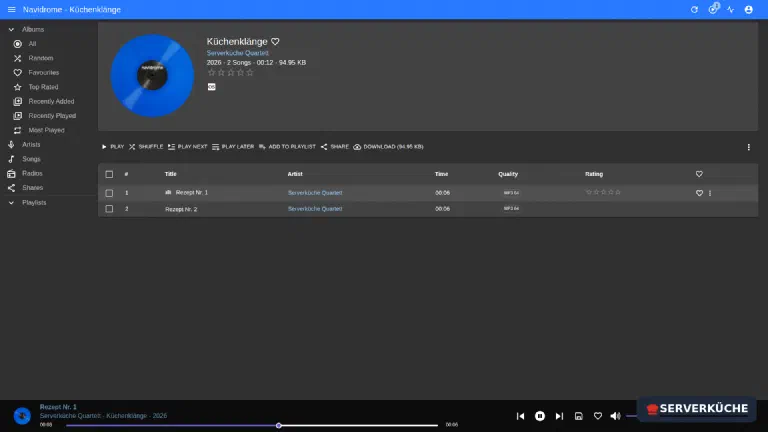
Task: Favourite the Rezept Nr. 1 song
Action: tap(699, 193)
